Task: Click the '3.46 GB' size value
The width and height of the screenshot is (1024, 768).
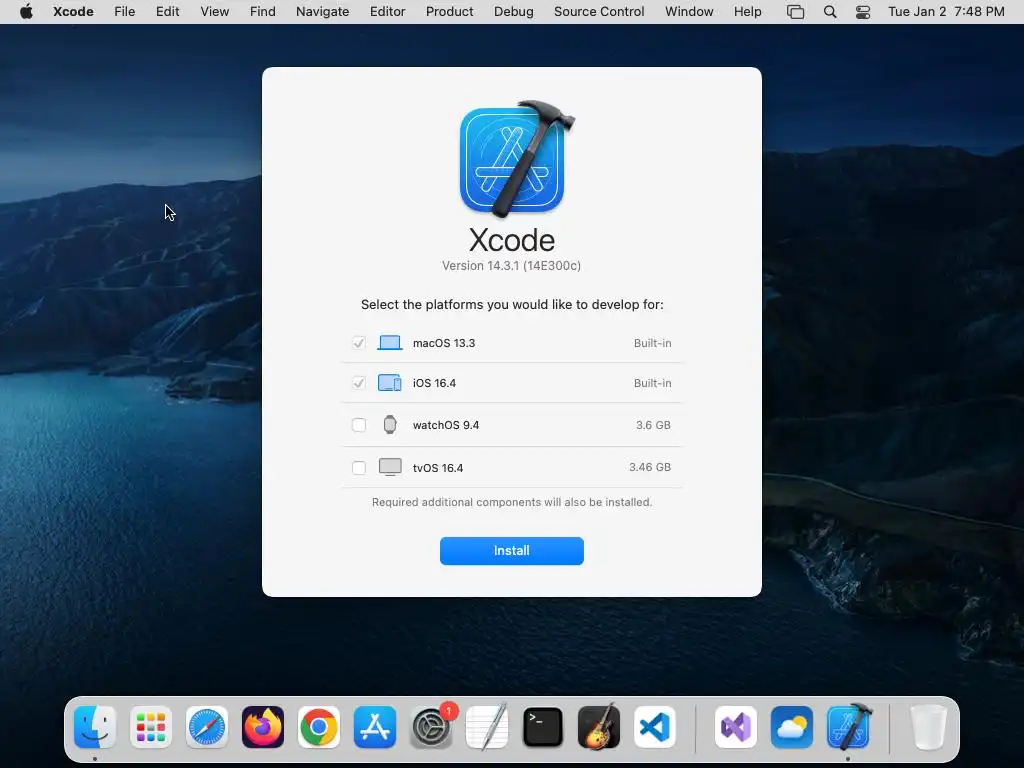Action: click(650, 467)
